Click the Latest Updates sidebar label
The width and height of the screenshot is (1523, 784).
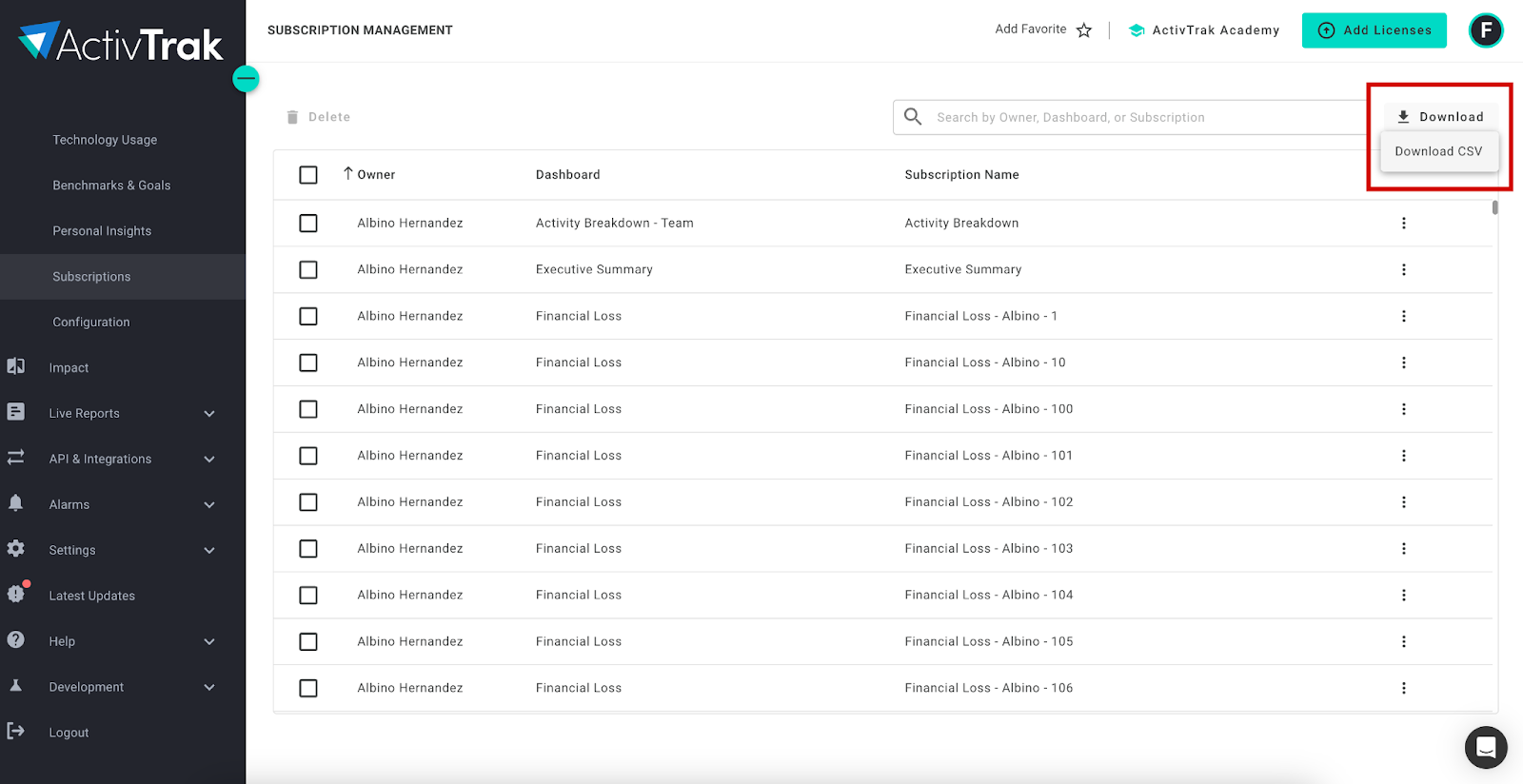tap(92, 597)
